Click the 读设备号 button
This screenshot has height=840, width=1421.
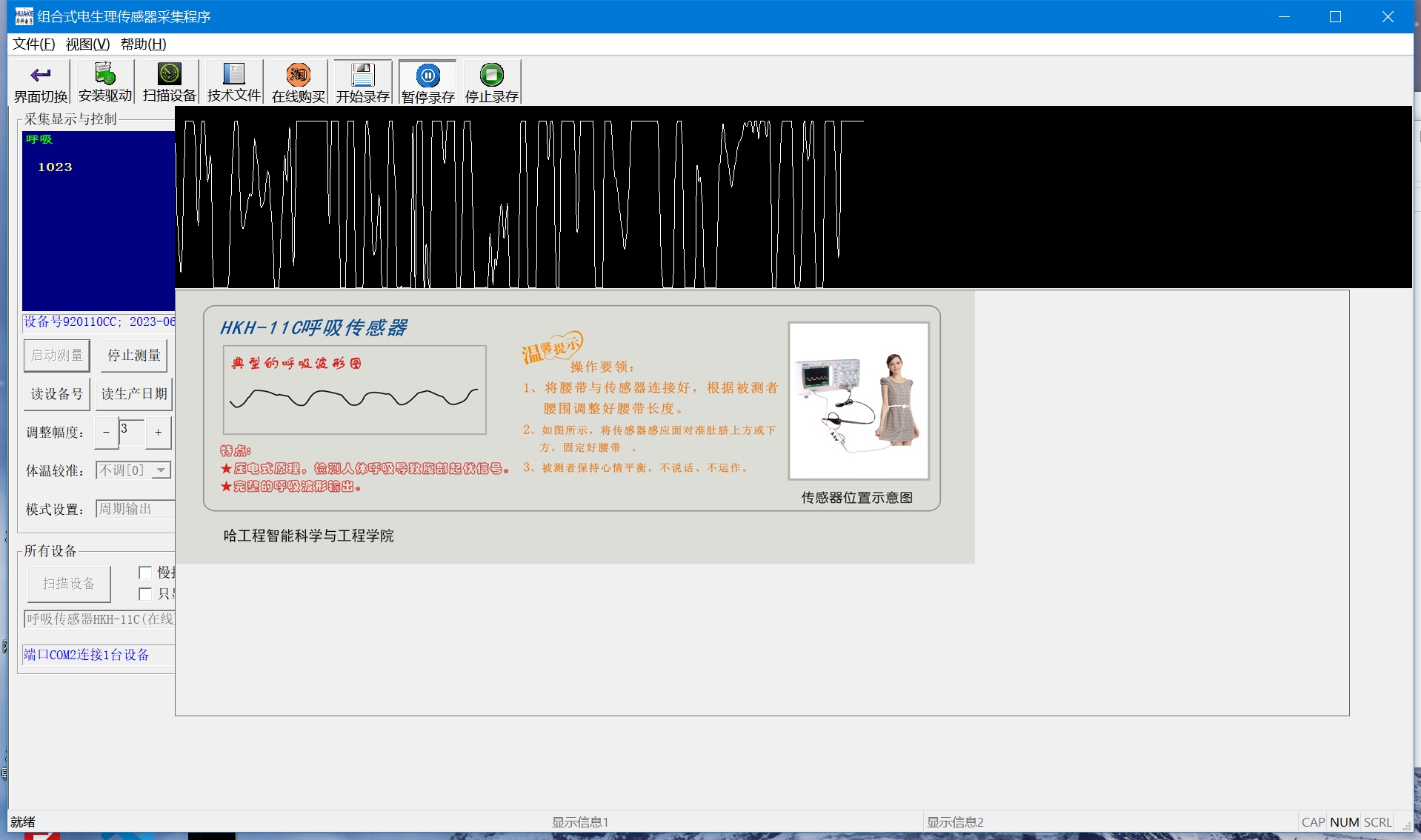click(57, 394)
